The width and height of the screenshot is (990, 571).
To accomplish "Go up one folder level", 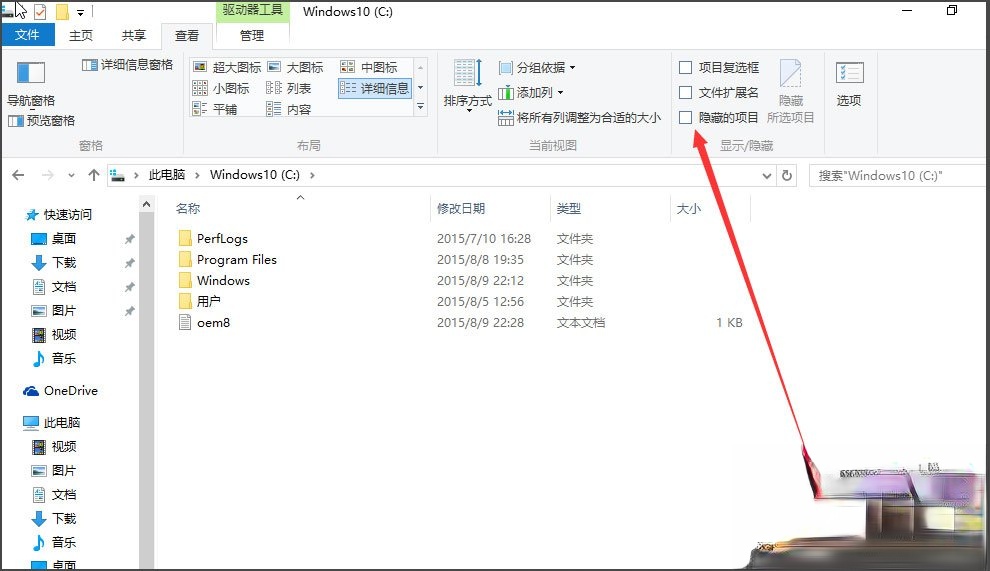I will pos(93,175).
